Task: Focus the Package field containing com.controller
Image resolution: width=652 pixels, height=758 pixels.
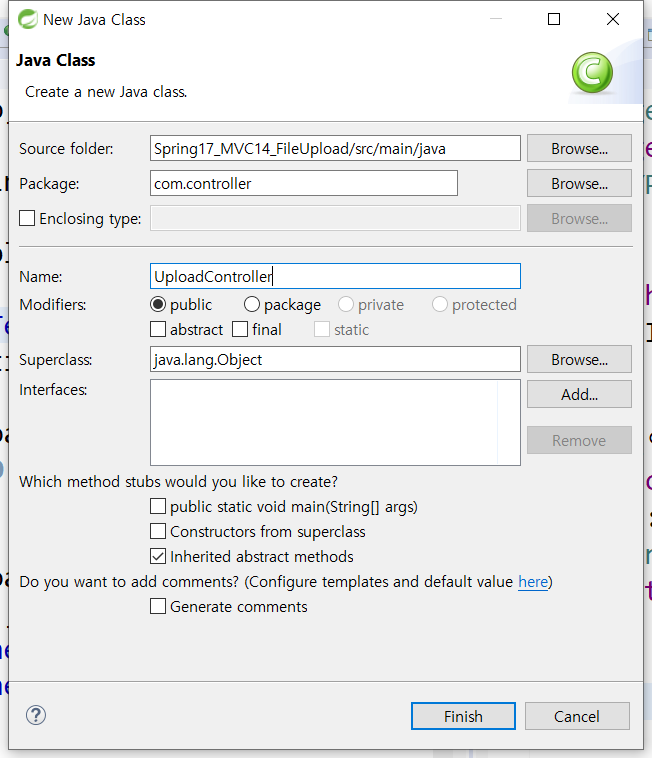Action: pos(304,183)
